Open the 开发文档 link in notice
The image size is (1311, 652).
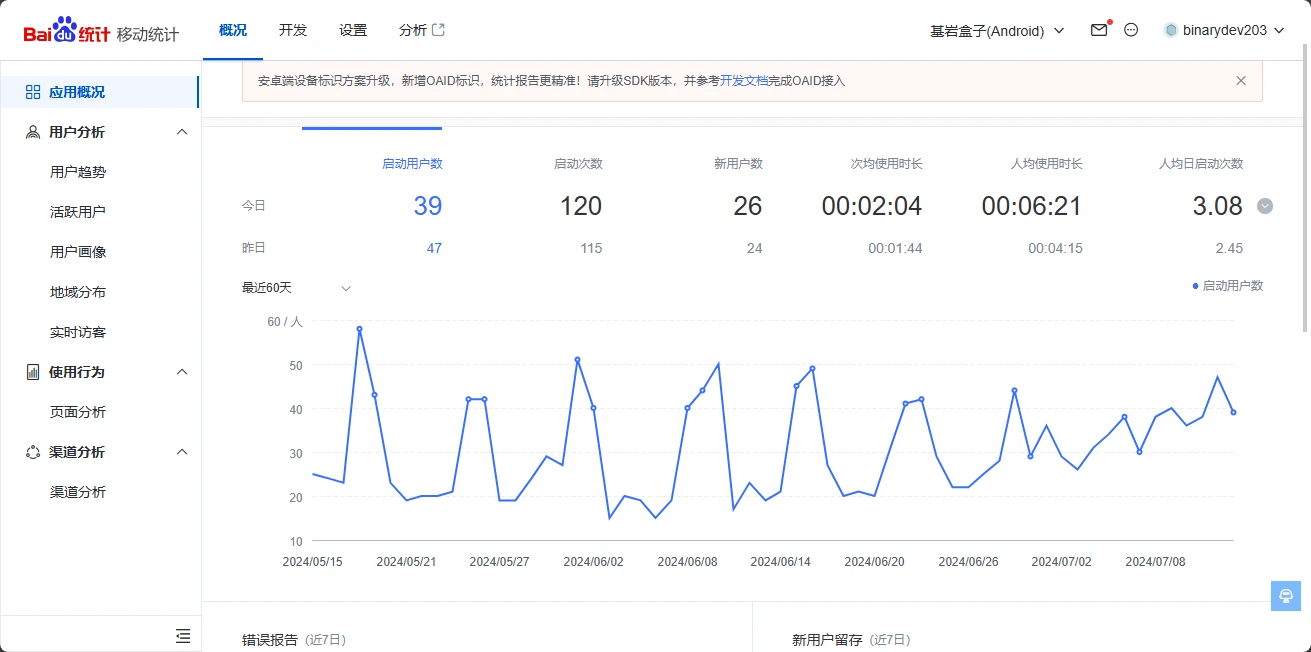point(744,81)
